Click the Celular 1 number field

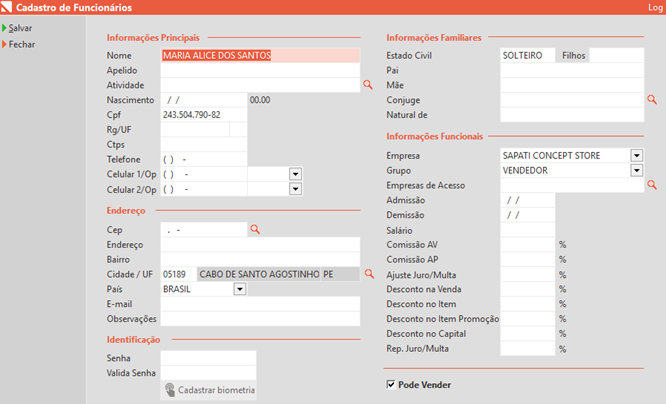coord(203,174)
